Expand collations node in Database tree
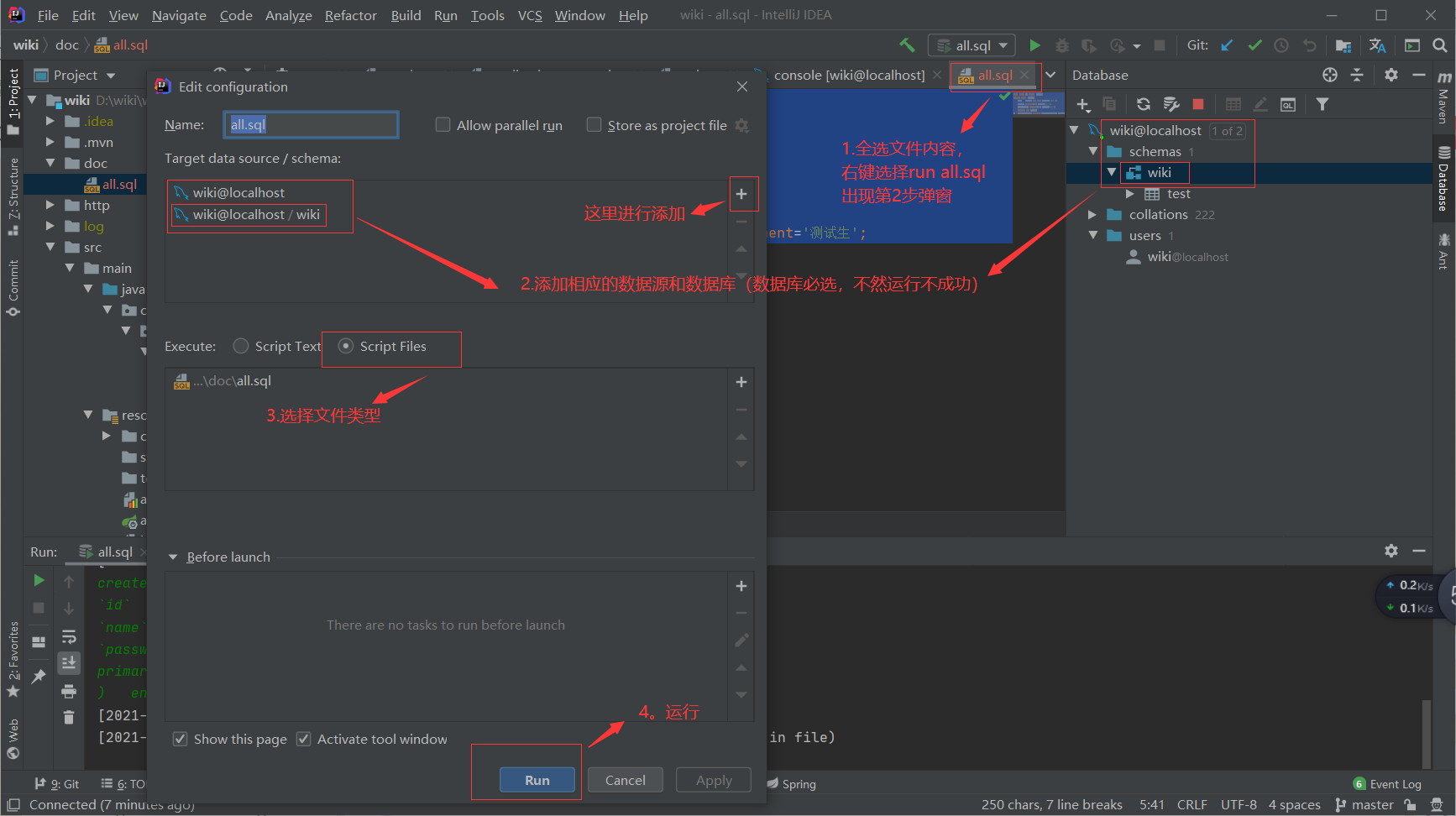1456x816 pixels. pos(1092,214)
